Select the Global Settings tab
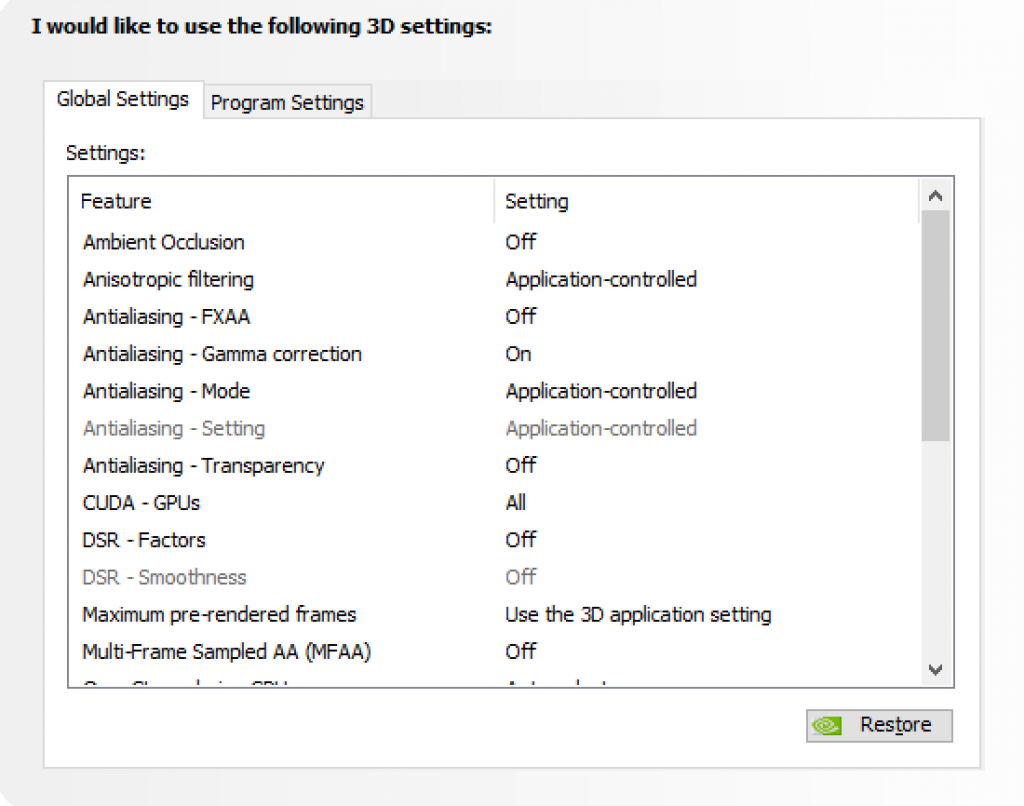Viewport: 1024px width, 806px height. tap(123, 99)
